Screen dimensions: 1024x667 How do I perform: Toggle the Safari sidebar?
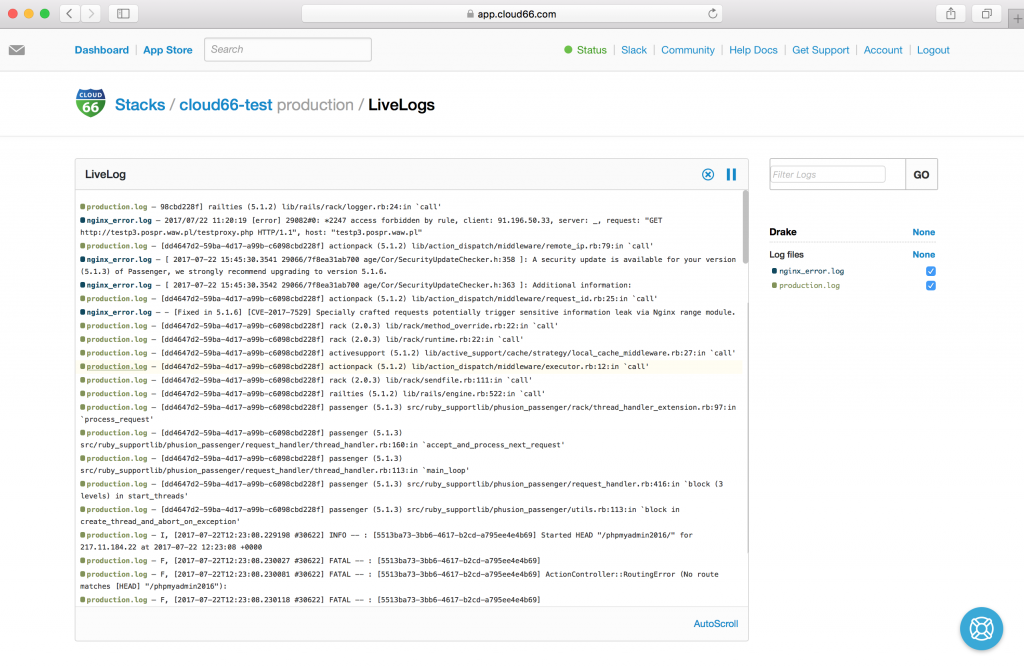click(123, 13)
